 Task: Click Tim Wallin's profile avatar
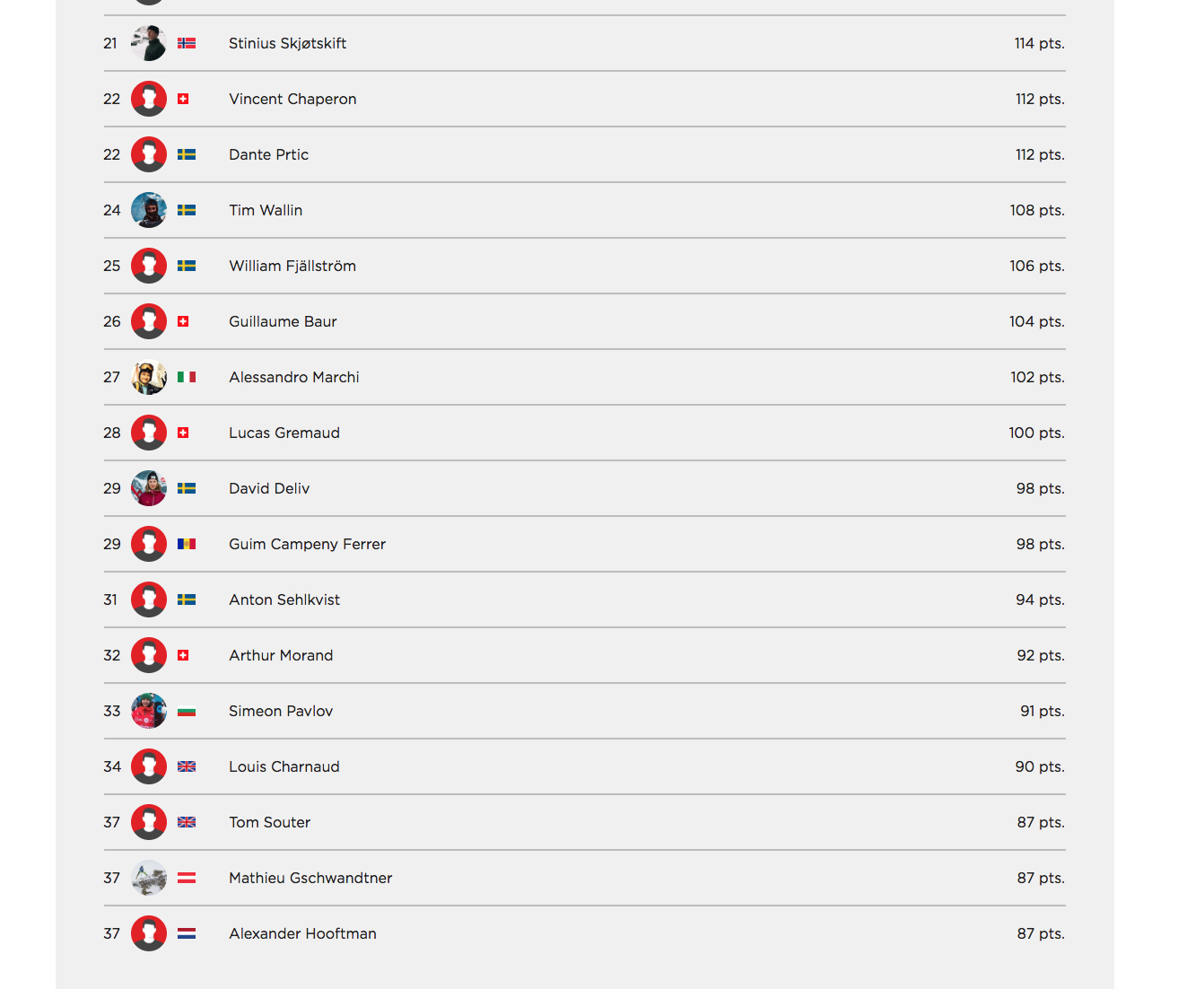pyautogui.click(x=149, y=210)
